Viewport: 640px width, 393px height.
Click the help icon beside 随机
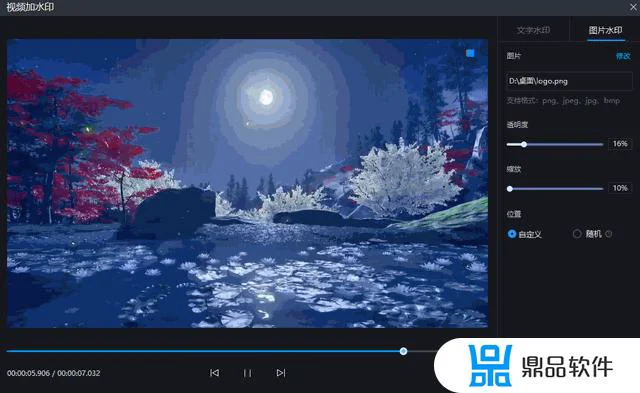(609, 234)
